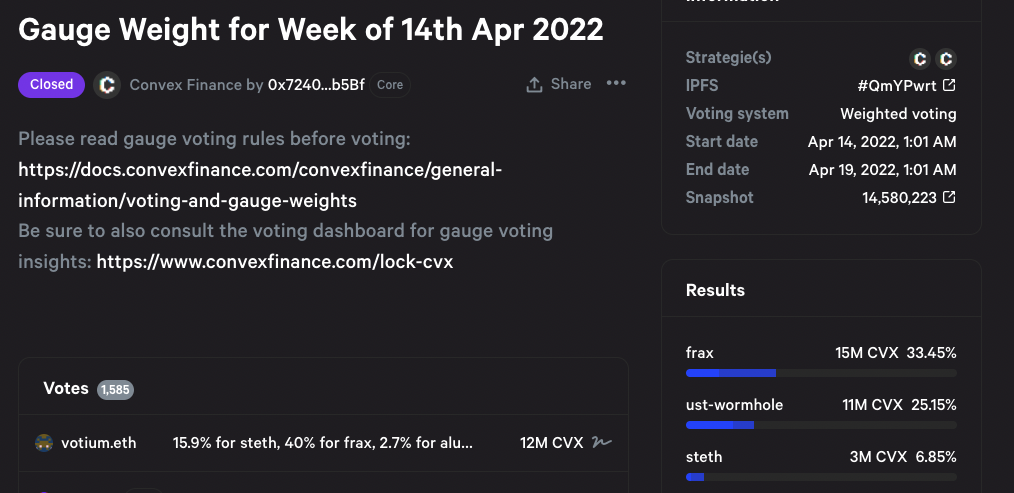Click the Convex Finance space logo
This screenshot has height=493, width=1014.
coord(107,85)
